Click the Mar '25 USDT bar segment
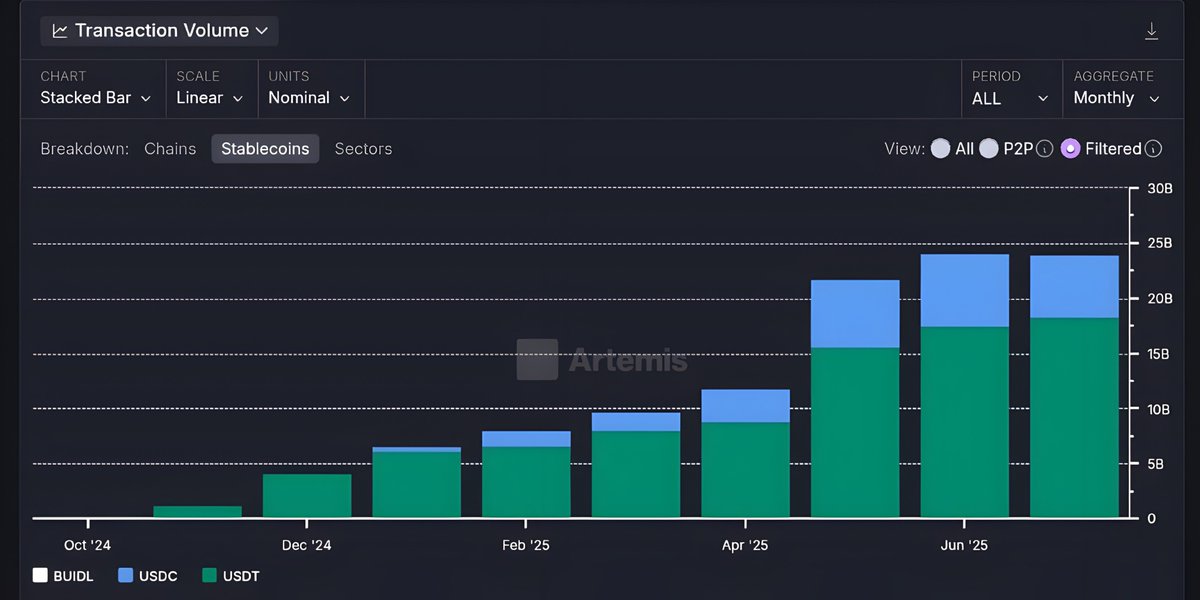The height and width of the screenshot is (600, 1200). coord(636,475)
